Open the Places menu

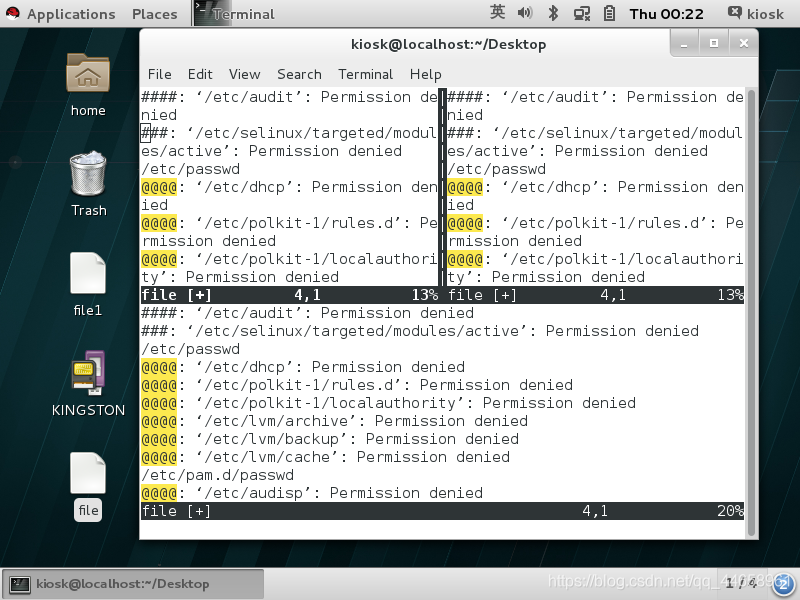point(155,14)
